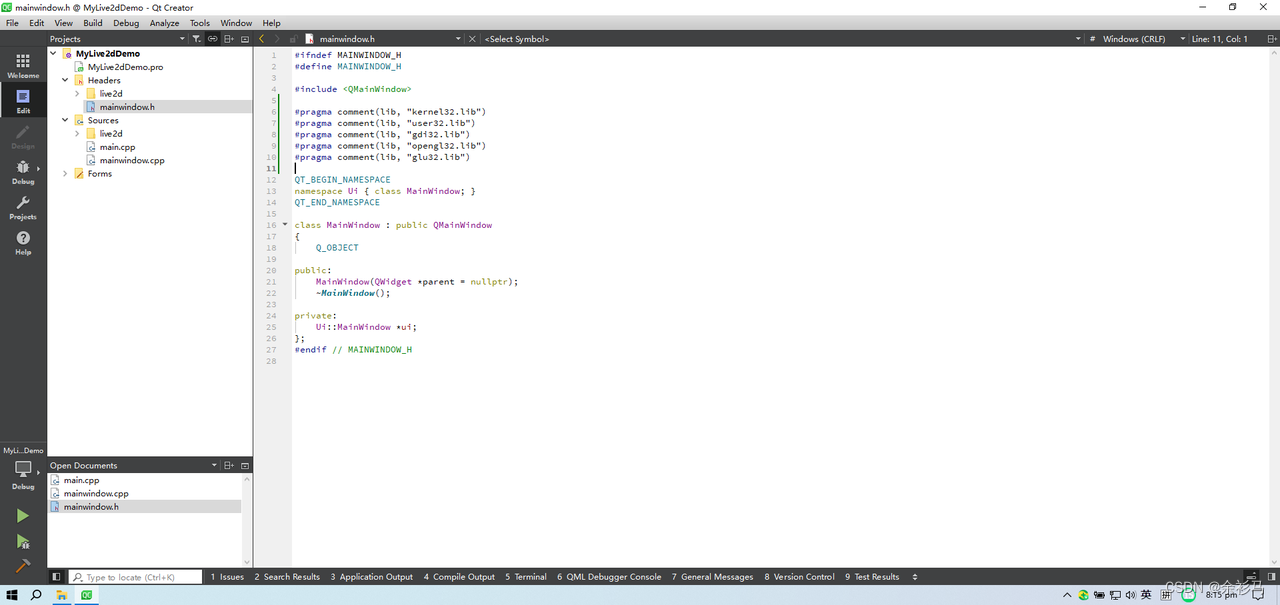
Task: Show the Terminal pane
Action: click(x=526, y=577)
